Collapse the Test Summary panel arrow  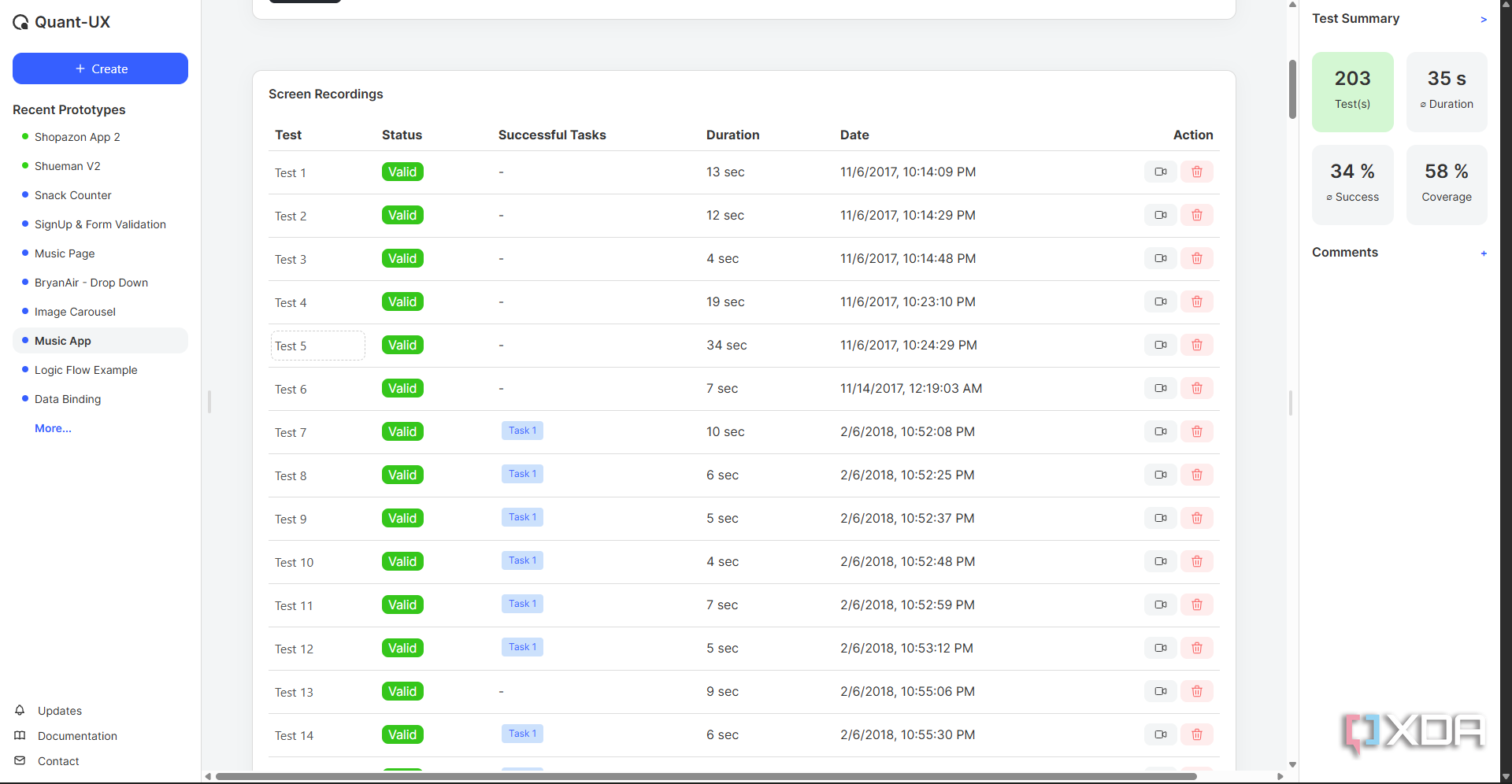point(1484,19)
